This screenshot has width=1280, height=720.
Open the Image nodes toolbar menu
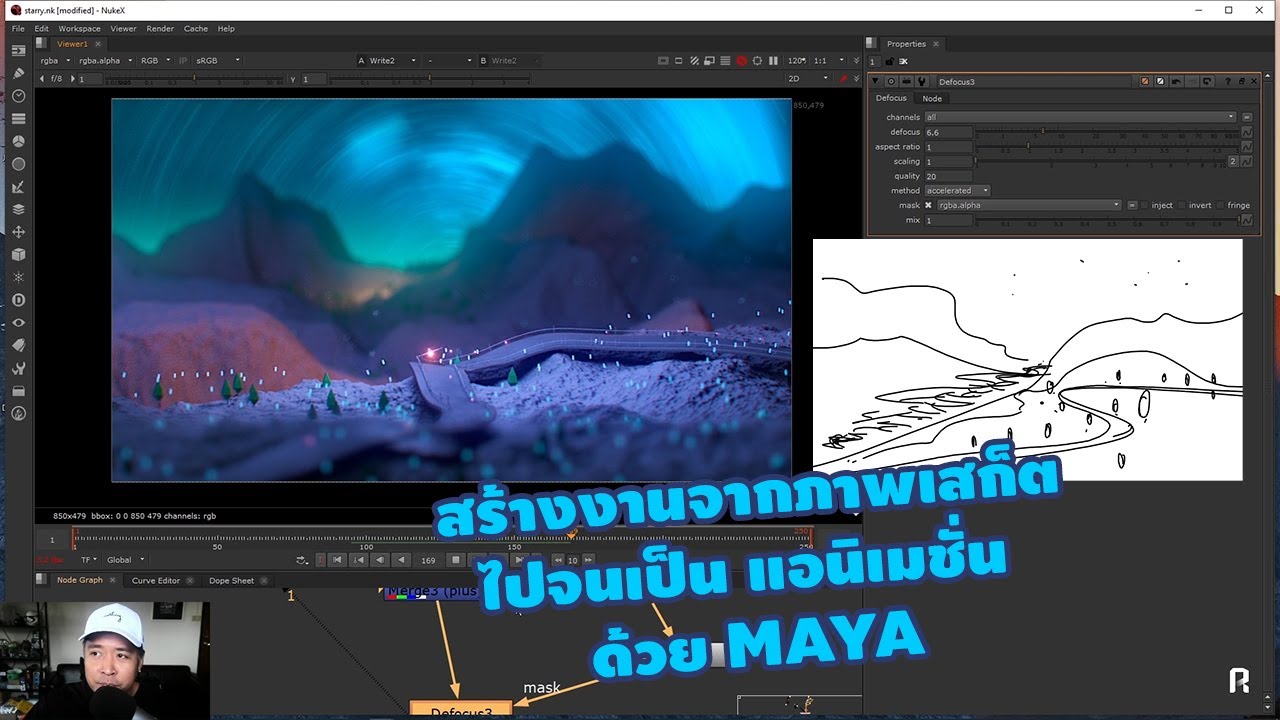pos(18,50)
